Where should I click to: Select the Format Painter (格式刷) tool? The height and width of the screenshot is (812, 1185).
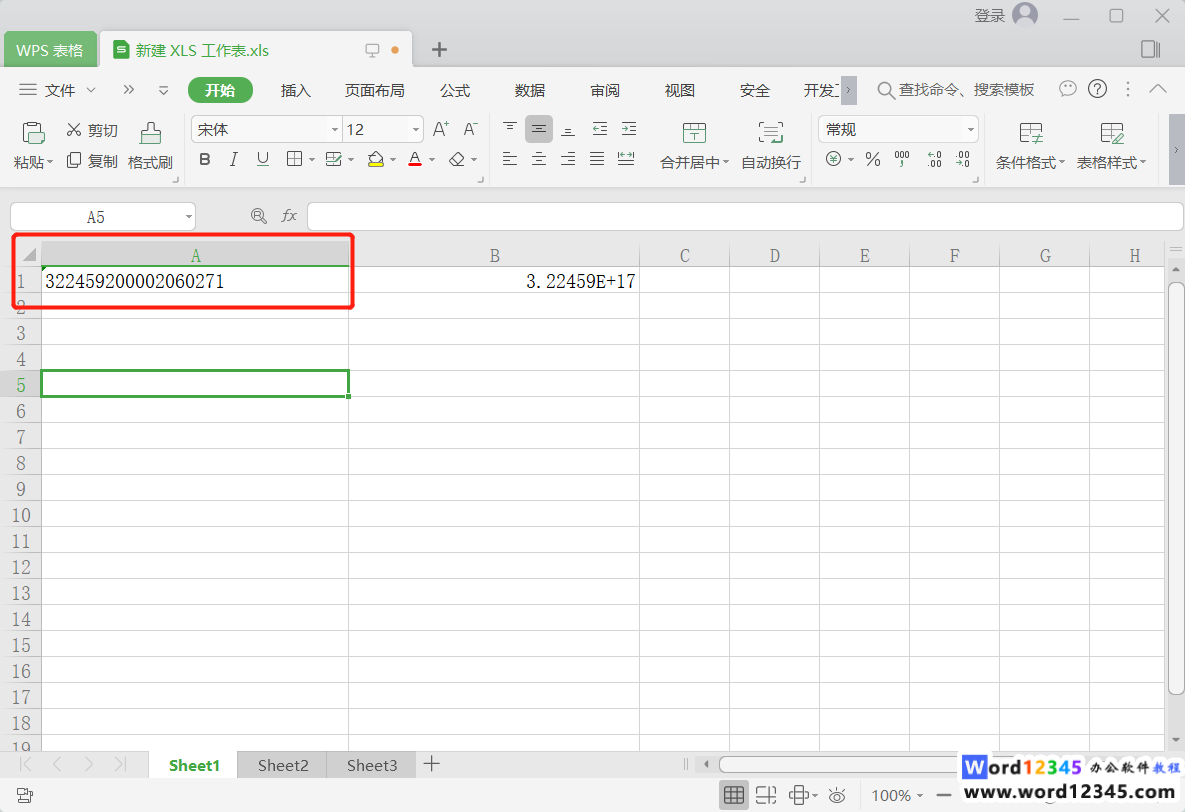pos(150,145)
